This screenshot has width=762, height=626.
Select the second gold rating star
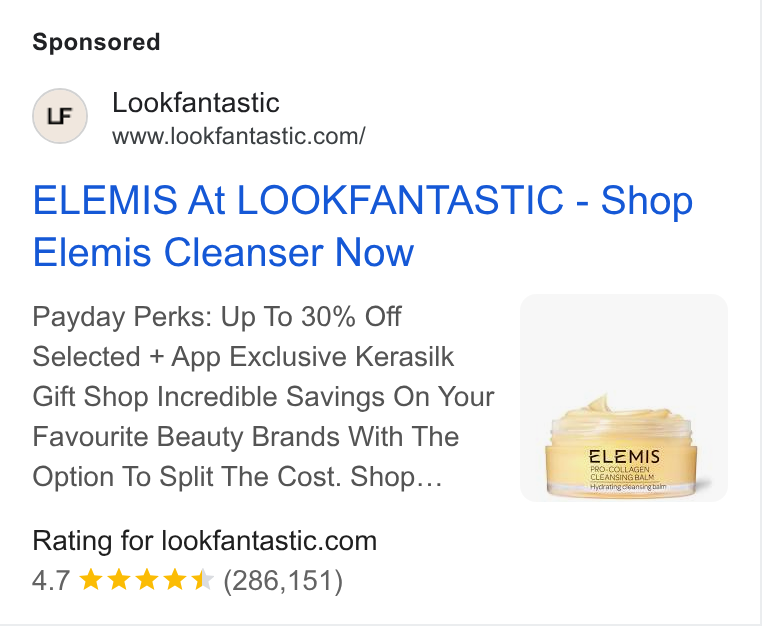[x=119, y=580]
